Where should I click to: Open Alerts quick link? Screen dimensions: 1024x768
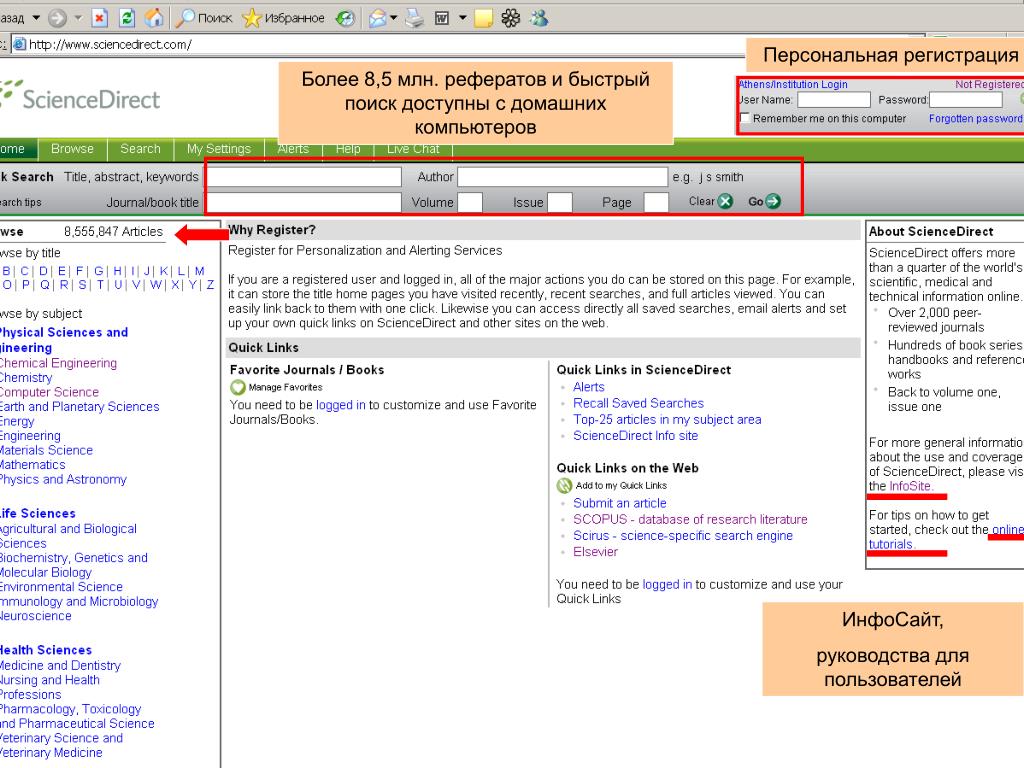(x=589, y=387)
